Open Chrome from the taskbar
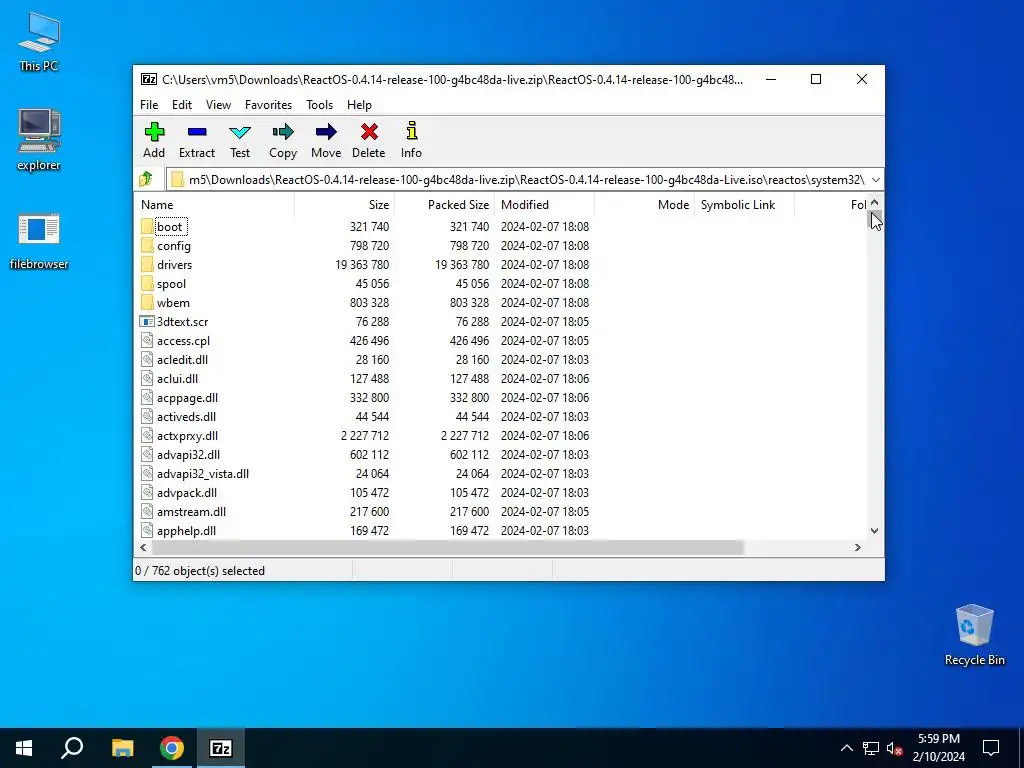Image resolution: width=1024 pixels, height=768 pixels. pos(172,748)
